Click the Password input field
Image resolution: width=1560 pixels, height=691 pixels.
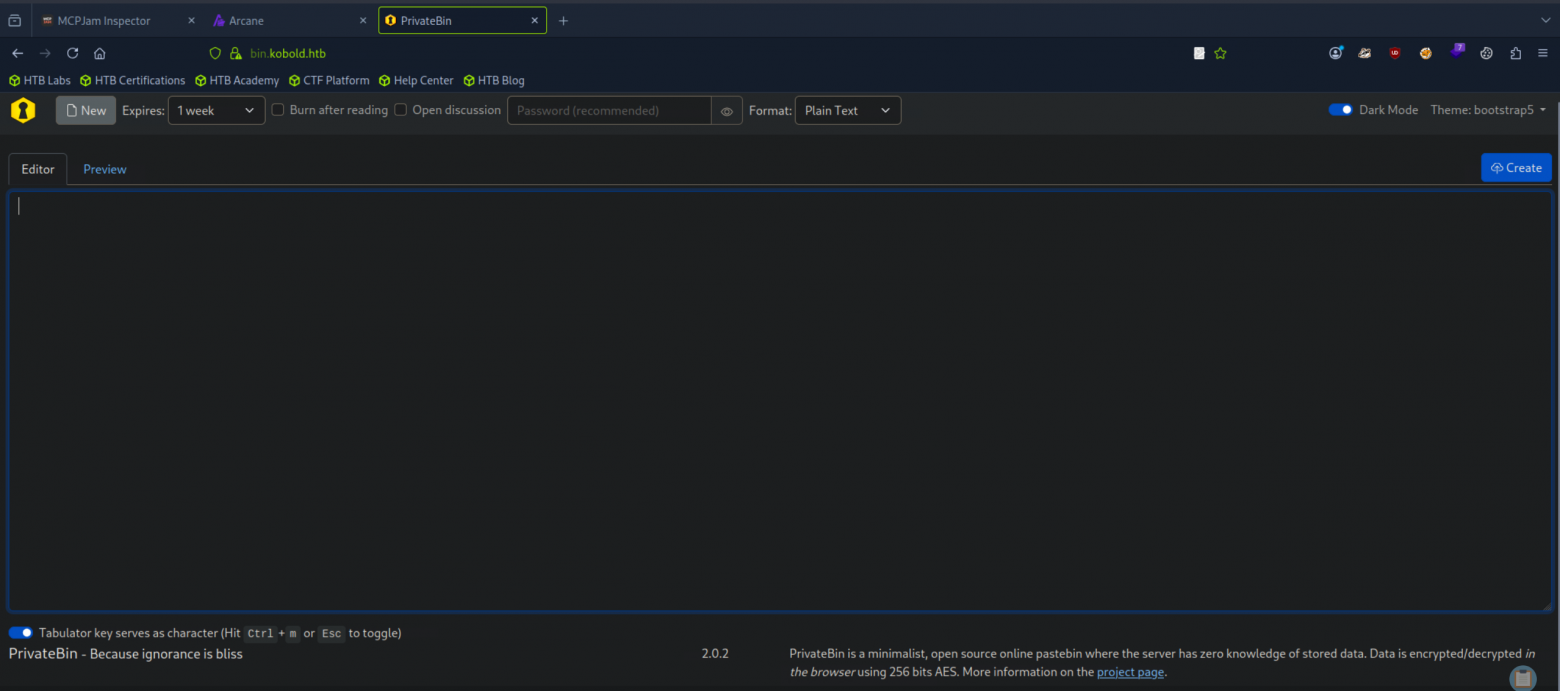pyautogui.click(x=608, y=110)
